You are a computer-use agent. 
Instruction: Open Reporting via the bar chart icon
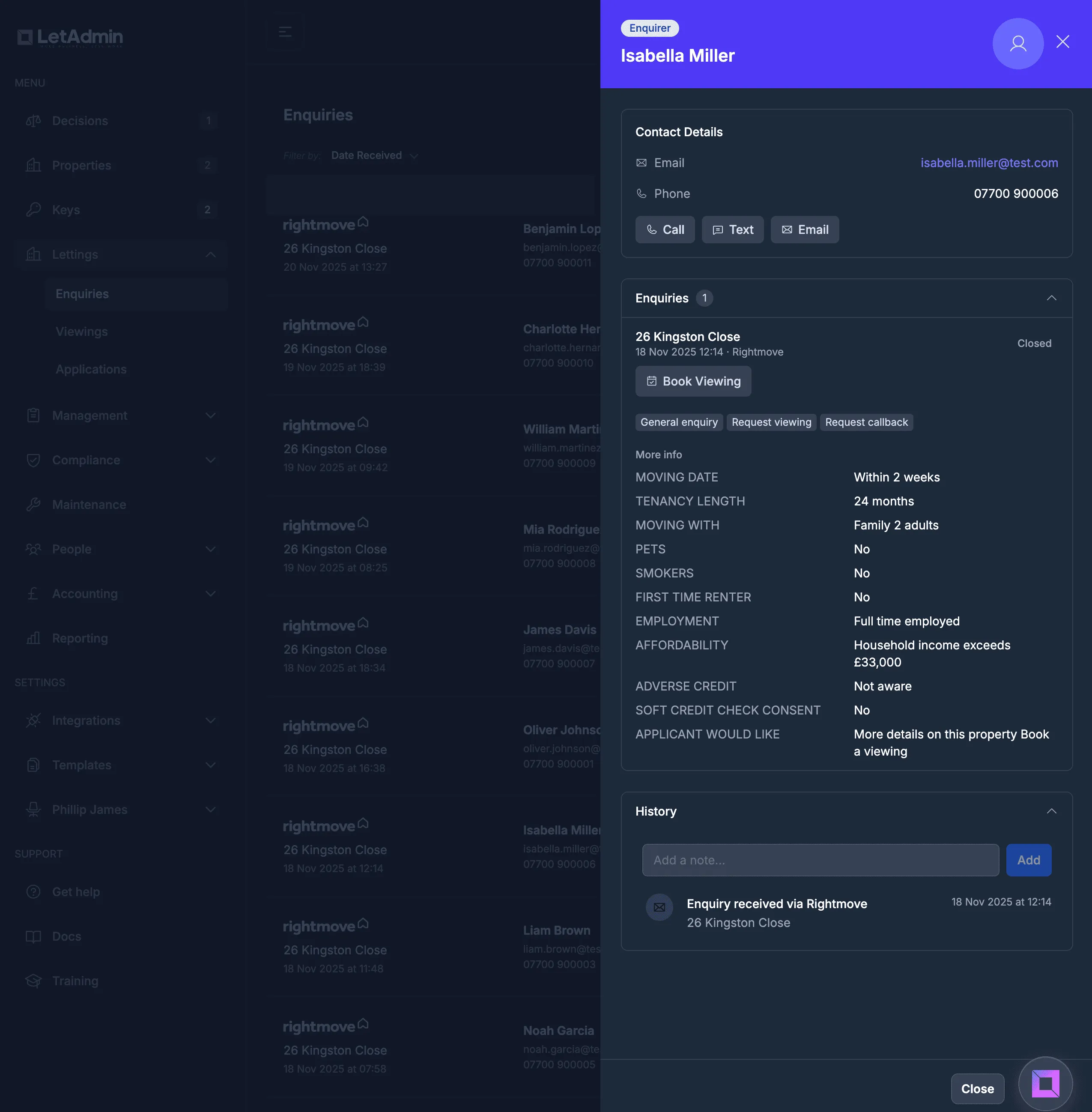[33, 638]
